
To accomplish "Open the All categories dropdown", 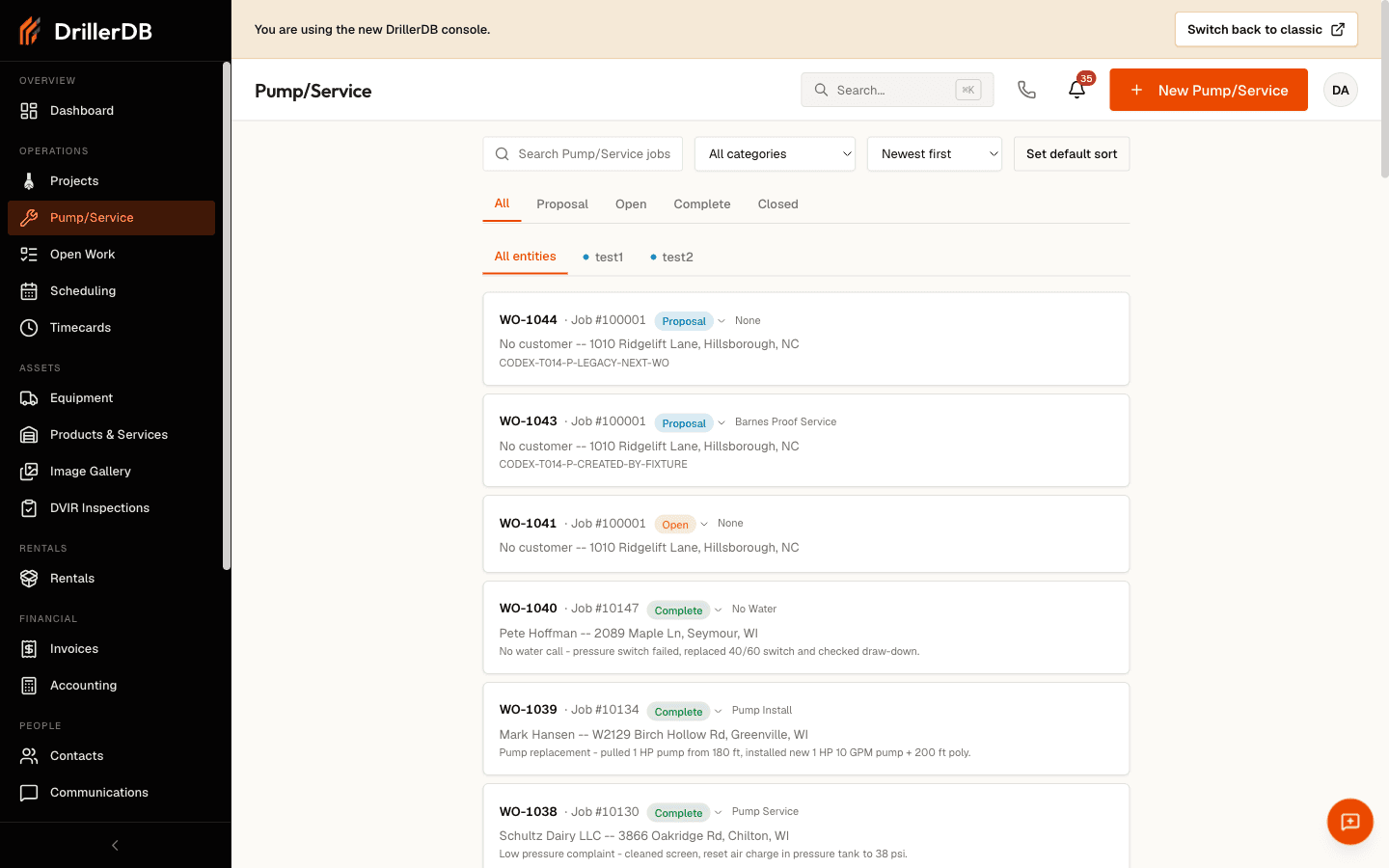I will (775, 154).
